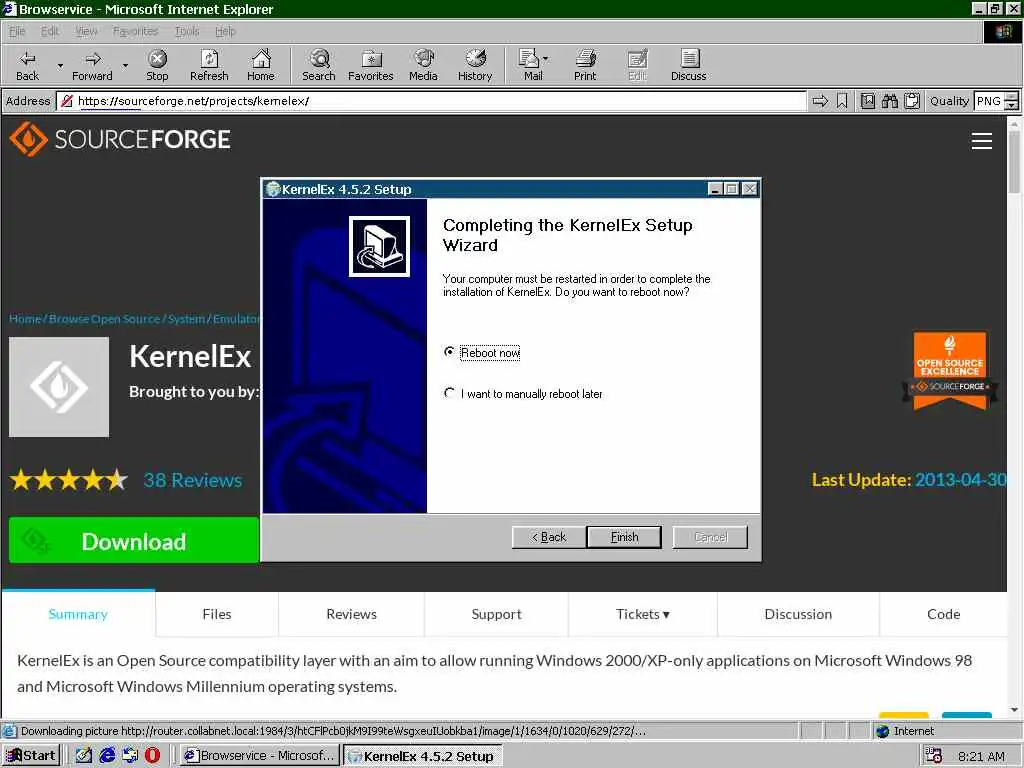The height and width of the screenshot is (768, 1024).
Task: Open the Tools menu
Action: tap(187, 31)
